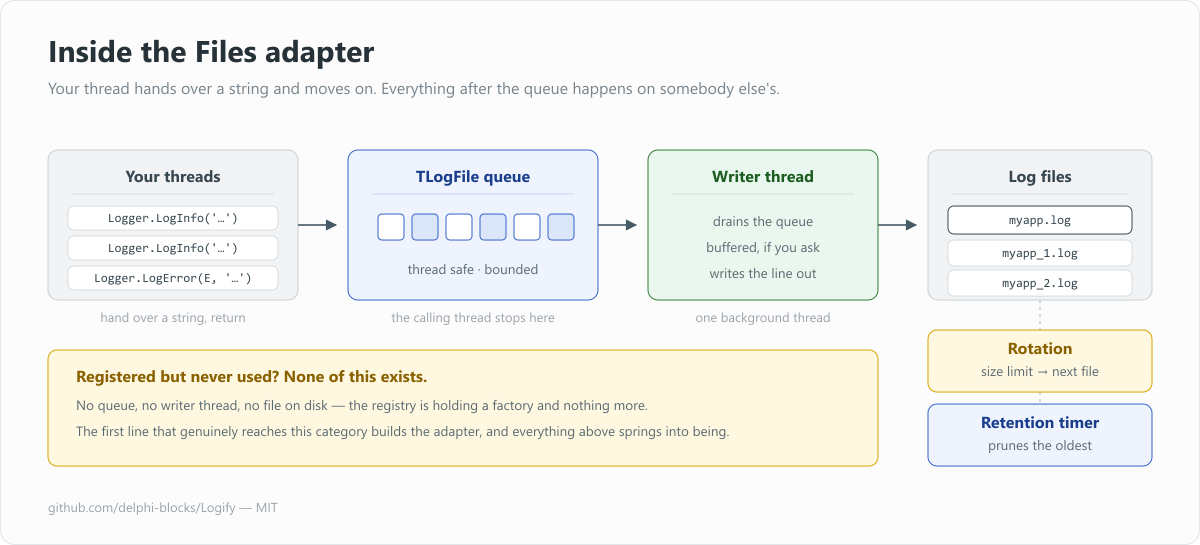1200x545 pixels.
Task: Click arrow from queue to Writer thread
Action: [618, 225]
